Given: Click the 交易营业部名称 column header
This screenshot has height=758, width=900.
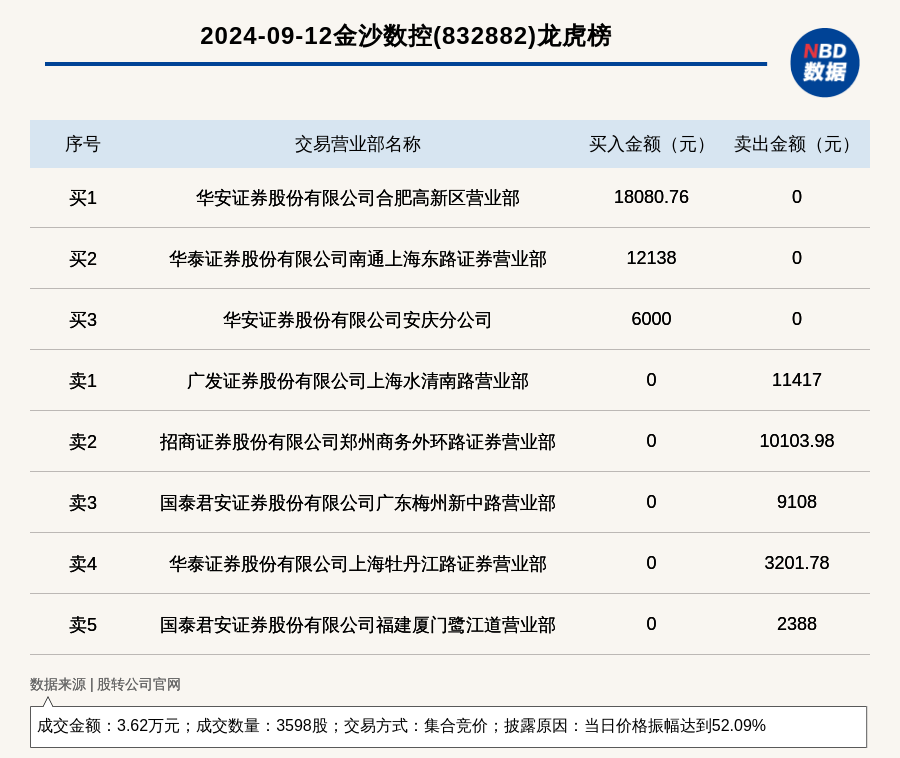Looking at the screenshot, I should point(358,144).
